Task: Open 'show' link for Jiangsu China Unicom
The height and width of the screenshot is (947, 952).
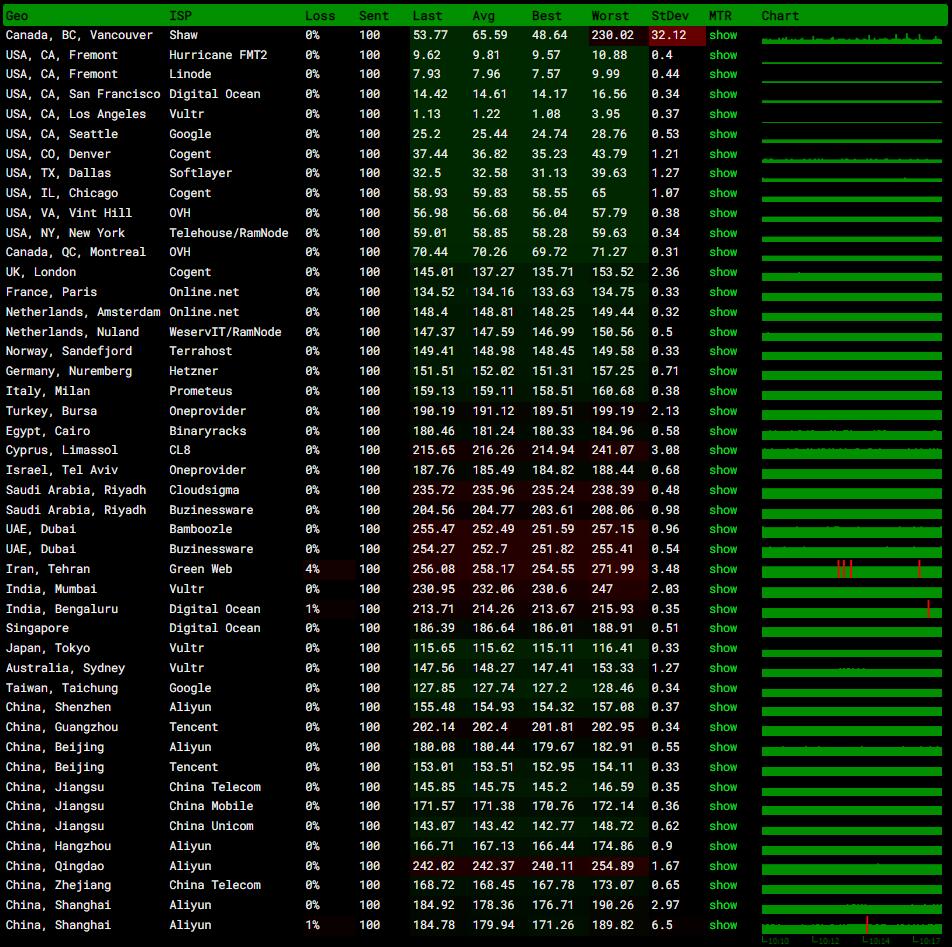Action: (x=723, y=826)
